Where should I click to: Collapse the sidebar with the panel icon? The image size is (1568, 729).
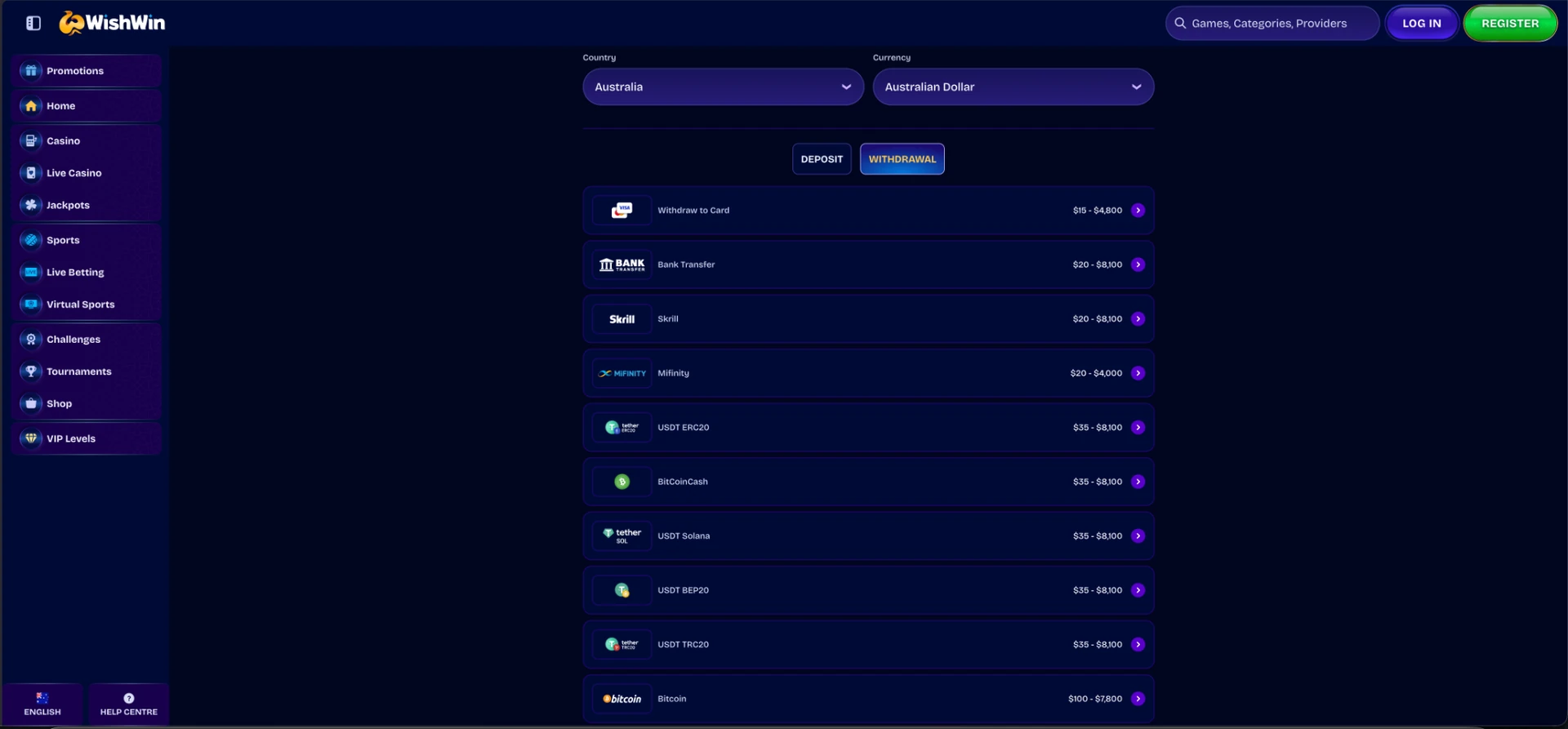click(33, 23)
